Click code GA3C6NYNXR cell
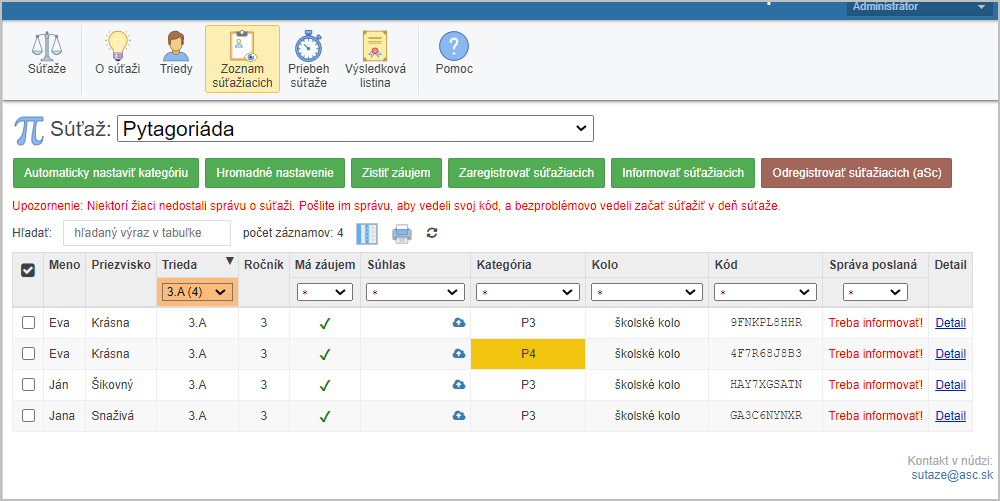The height and width of the screenshot is (501, 1000). click(766, 416)
